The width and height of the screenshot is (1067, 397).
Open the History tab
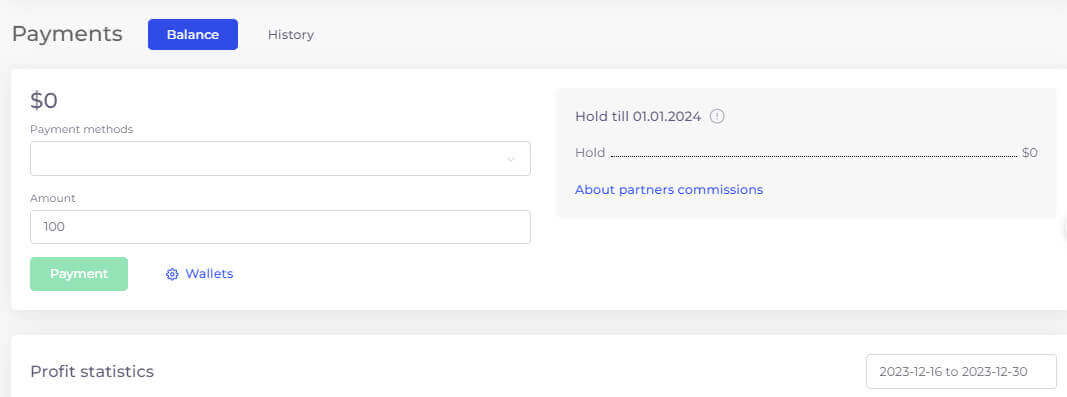click(x=291, y=35)
